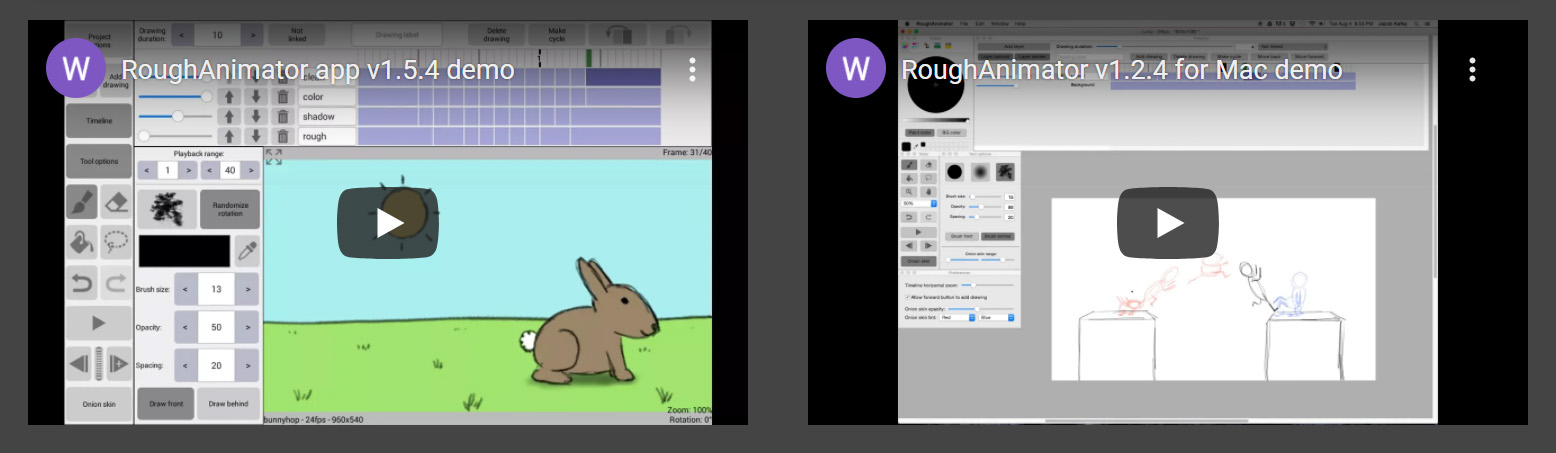Select the eraser tool in the v1.5.4 demo

click(x=116, y=202)
